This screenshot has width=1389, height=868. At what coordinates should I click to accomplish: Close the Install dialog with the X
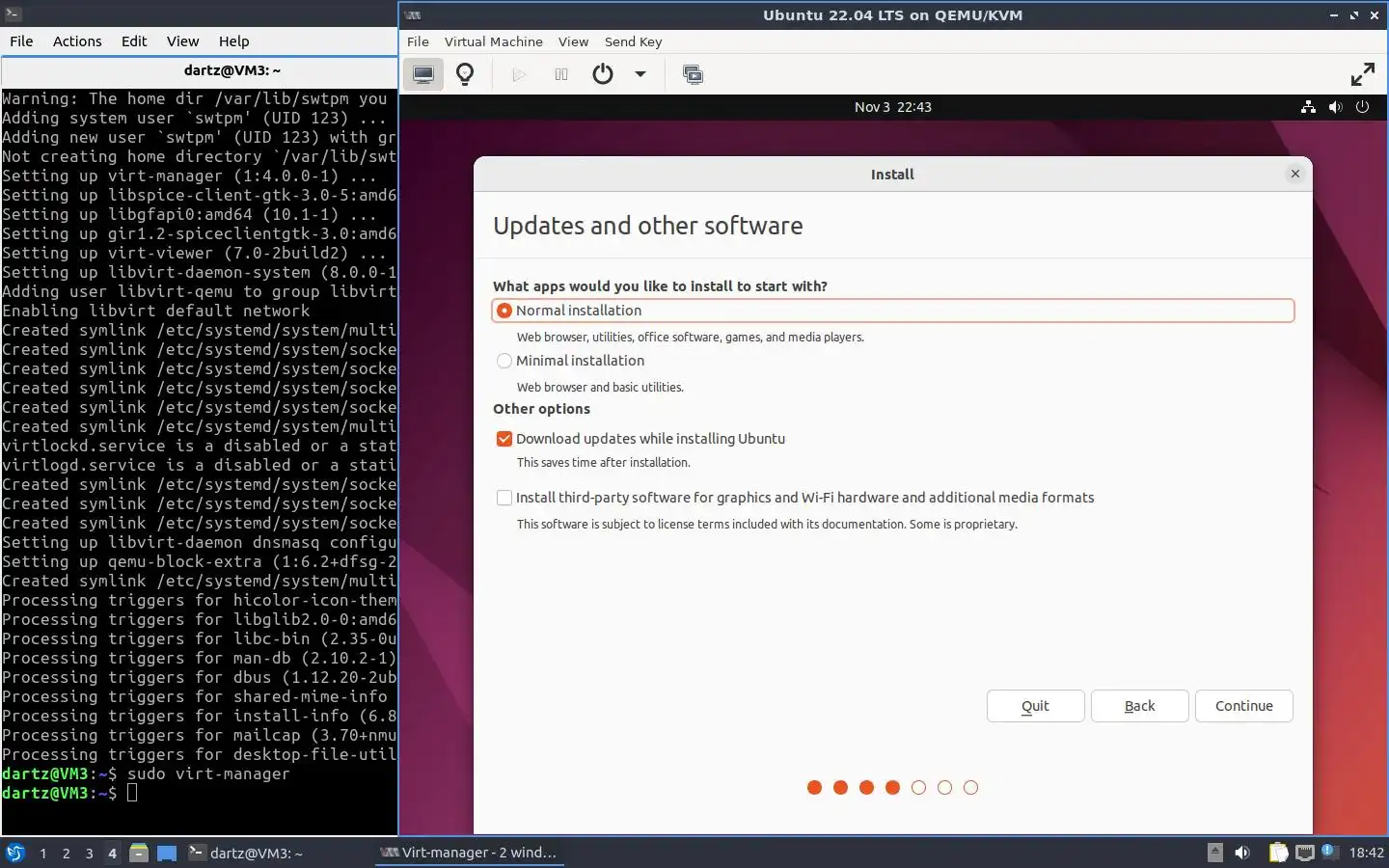coord(1295,174)
